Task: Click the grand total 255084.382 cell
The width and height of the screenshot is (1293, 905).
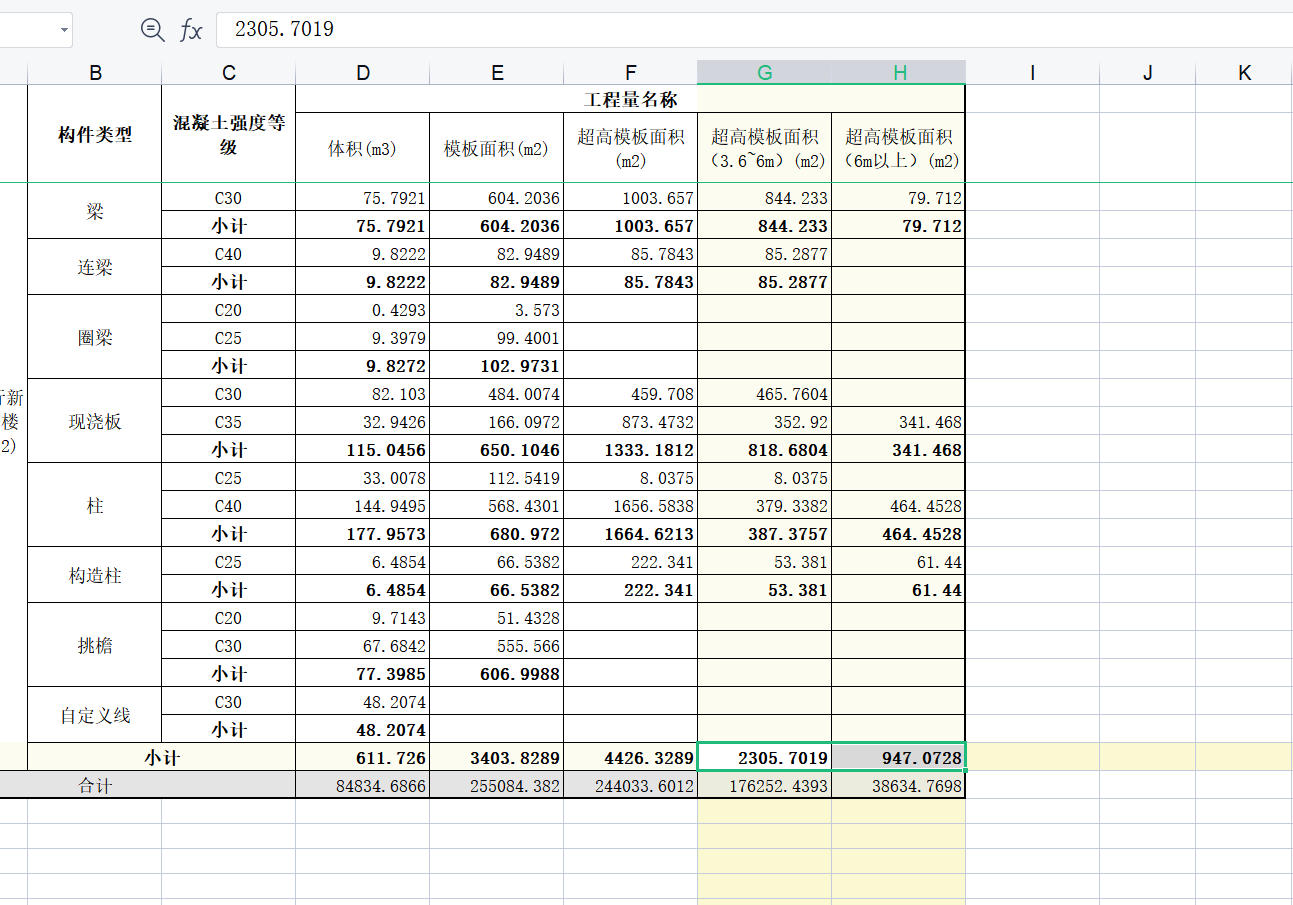Action: [497, 785]
